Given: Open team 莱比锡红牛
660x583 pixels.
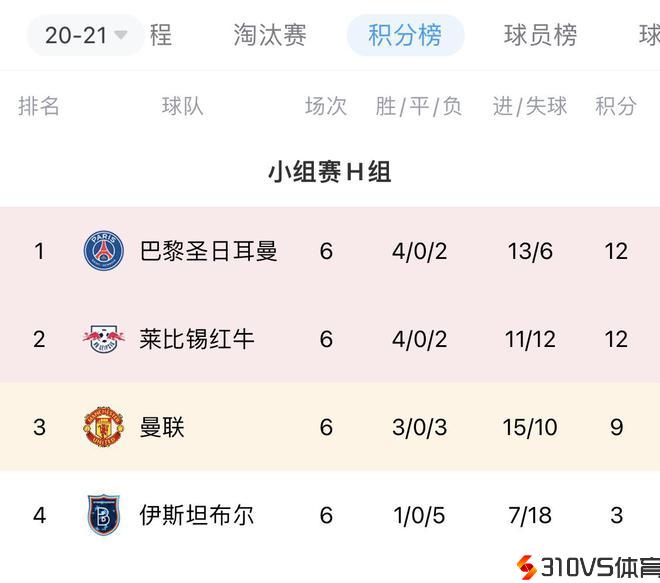Looking at the screenshot, I should pyautogui.click(x=197, y=339).
